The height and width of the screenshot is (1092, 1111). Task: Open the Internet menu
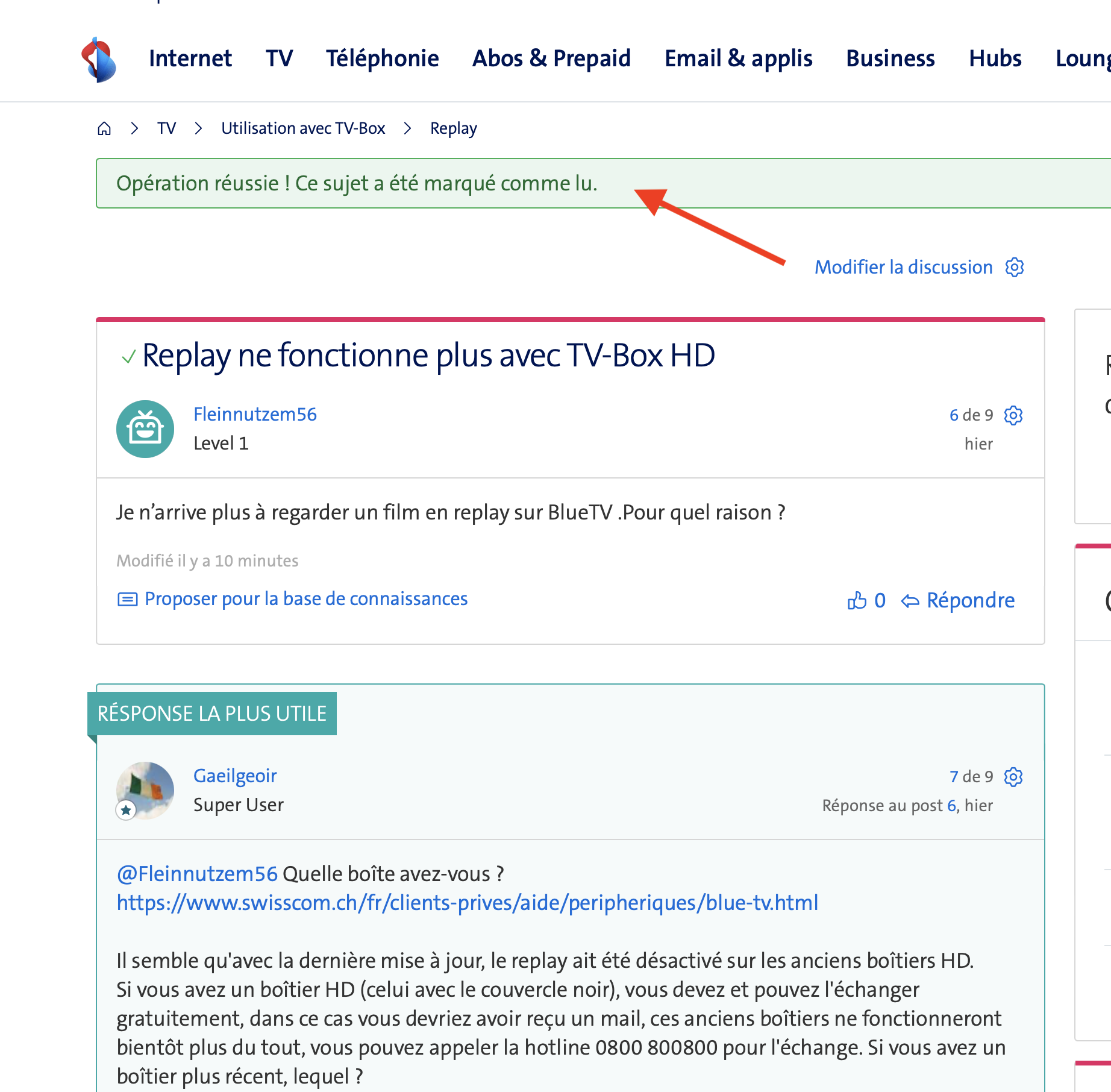[190, 58]
